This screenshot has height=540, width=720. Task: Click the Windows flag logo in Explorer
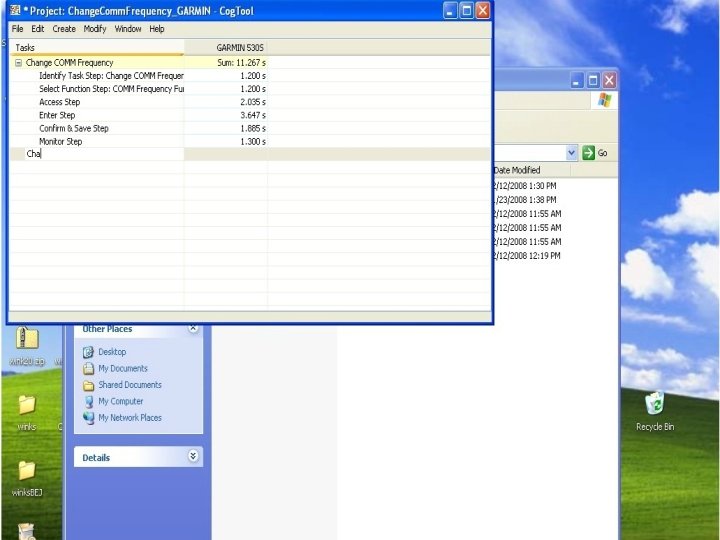coord(604,100)
